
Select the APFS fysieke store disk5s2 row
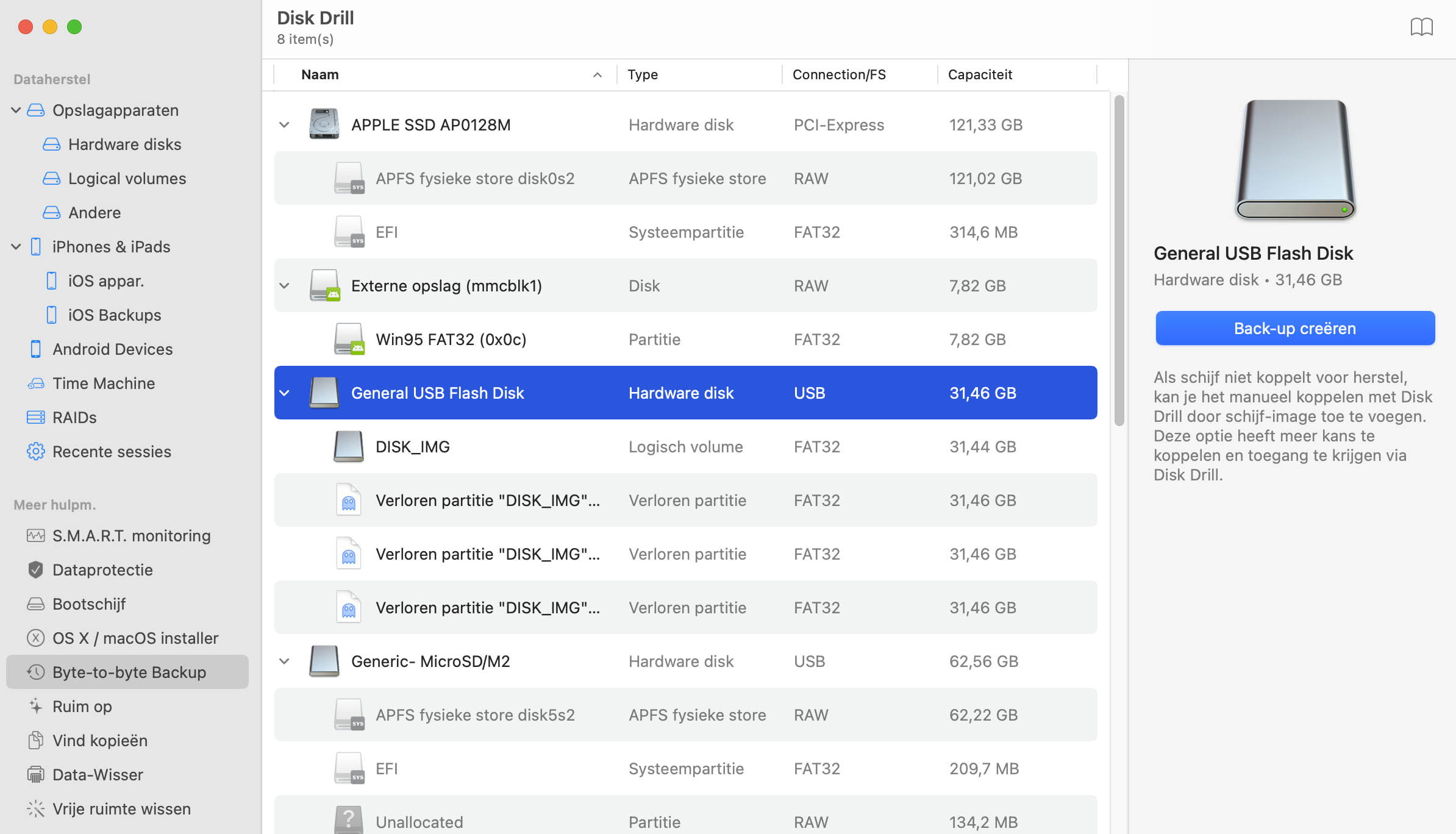(685, 715)
